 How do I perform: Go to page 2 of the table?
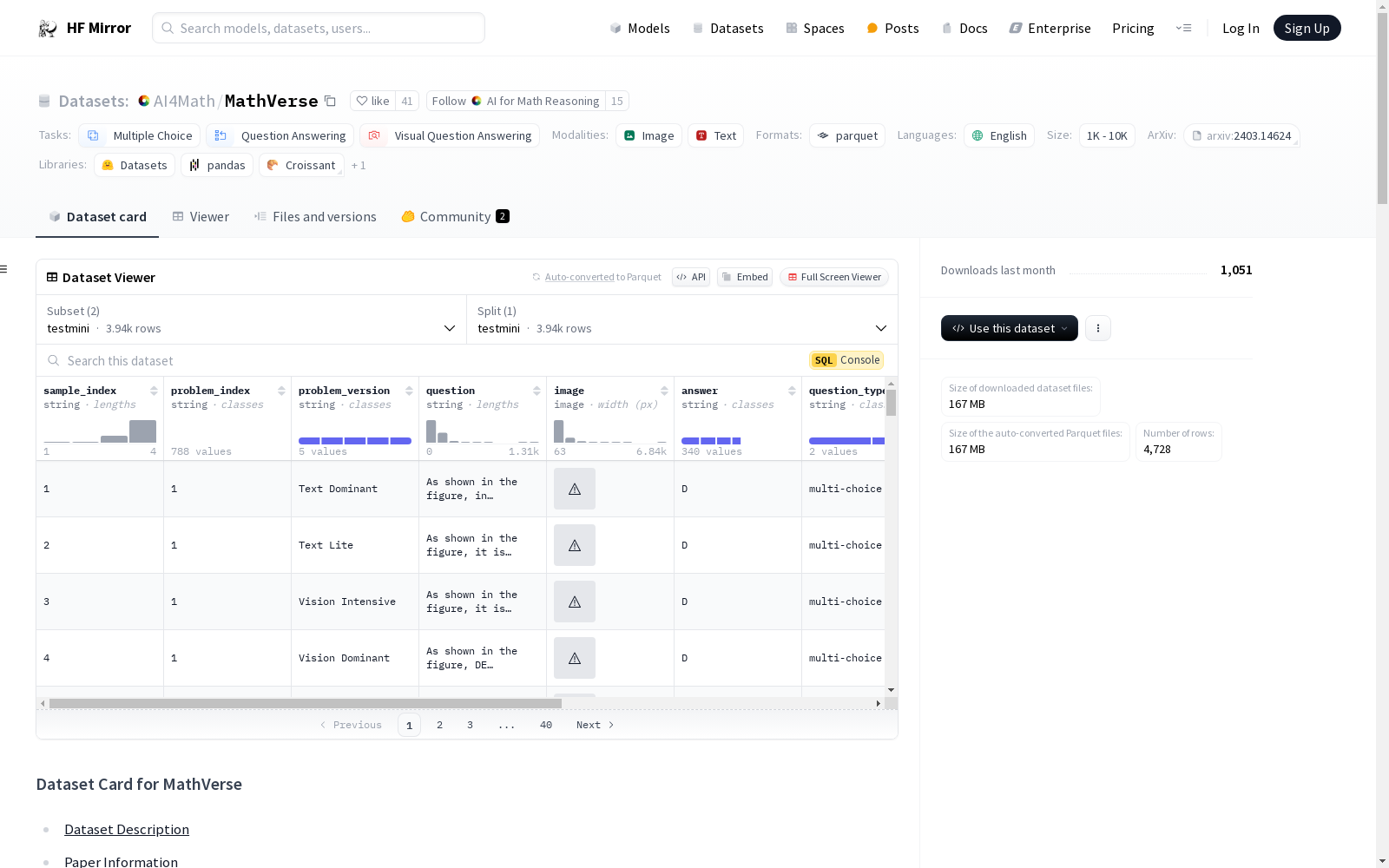(x=440, y=725)
